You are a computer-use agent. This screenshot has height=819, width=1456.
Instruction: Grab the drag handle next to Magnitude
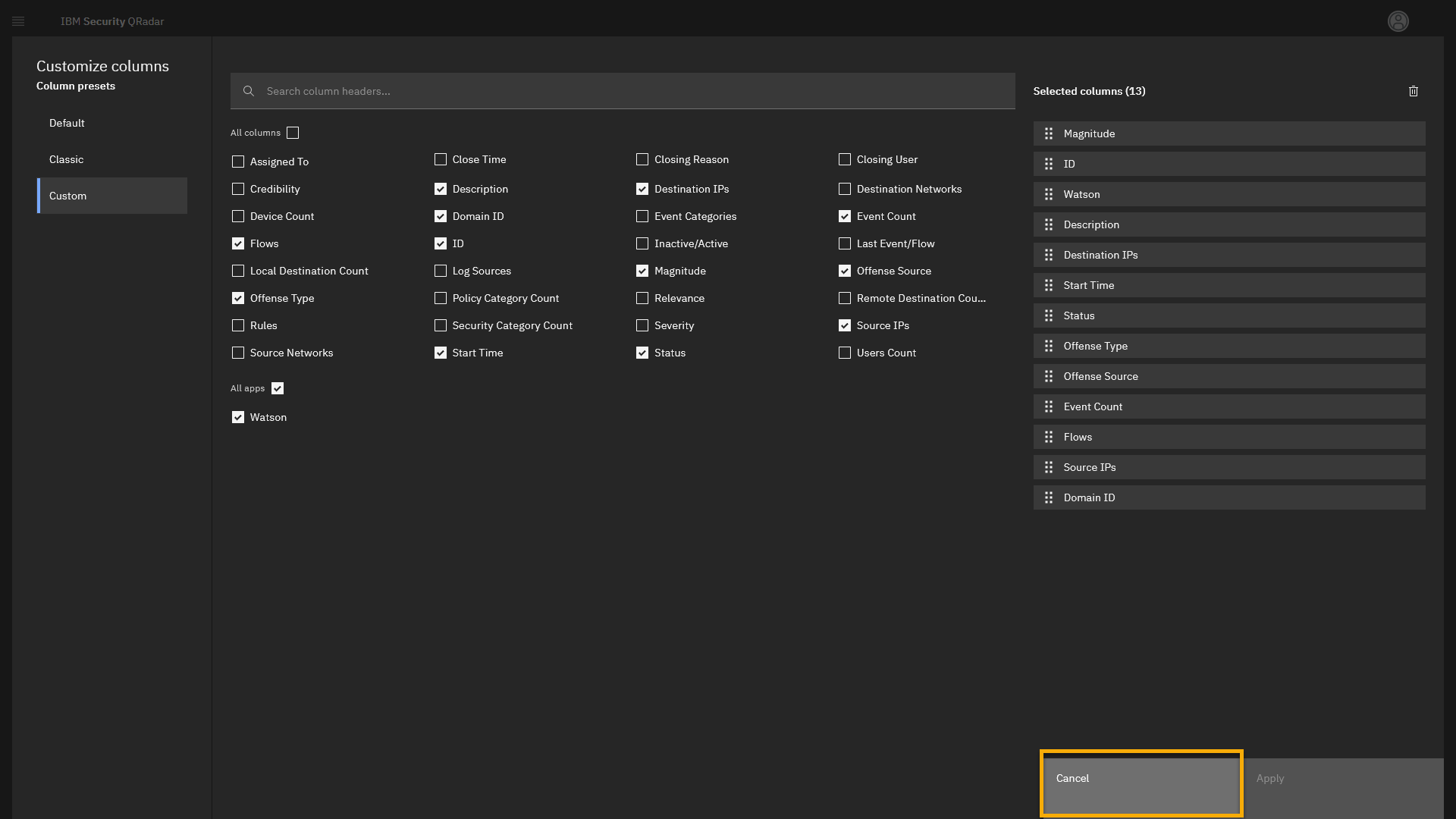click(x=1049, y=133)
